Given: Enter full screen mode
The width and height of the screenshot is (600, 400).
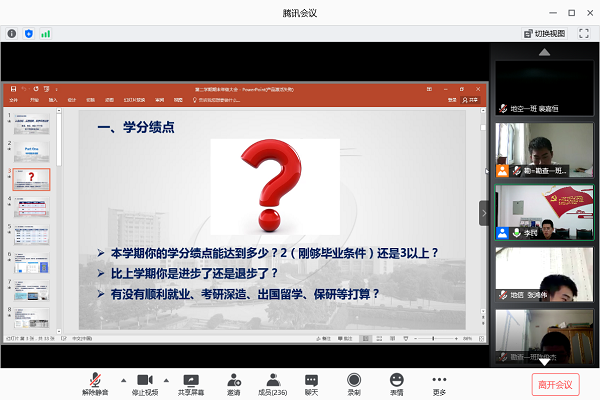Looking at the screenshot, I should (583, 33).
